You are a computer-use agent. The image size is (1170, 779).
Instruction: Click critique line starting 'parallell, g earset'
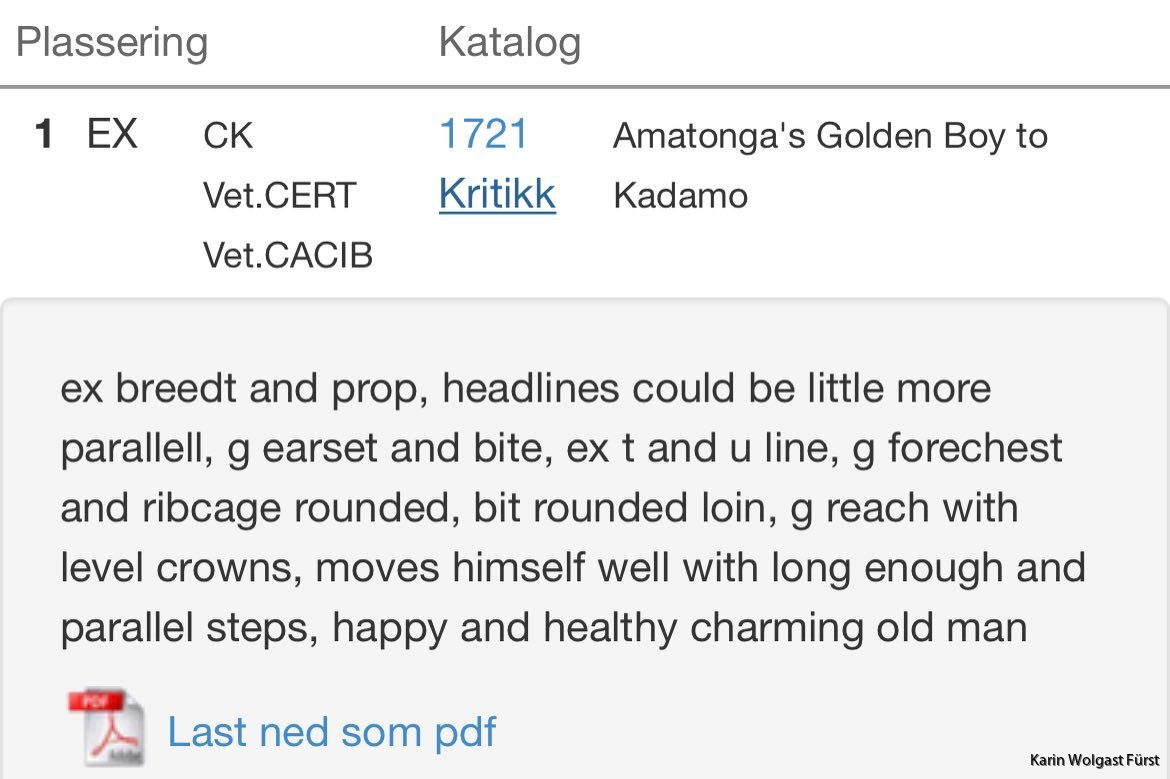coord(560,448)
